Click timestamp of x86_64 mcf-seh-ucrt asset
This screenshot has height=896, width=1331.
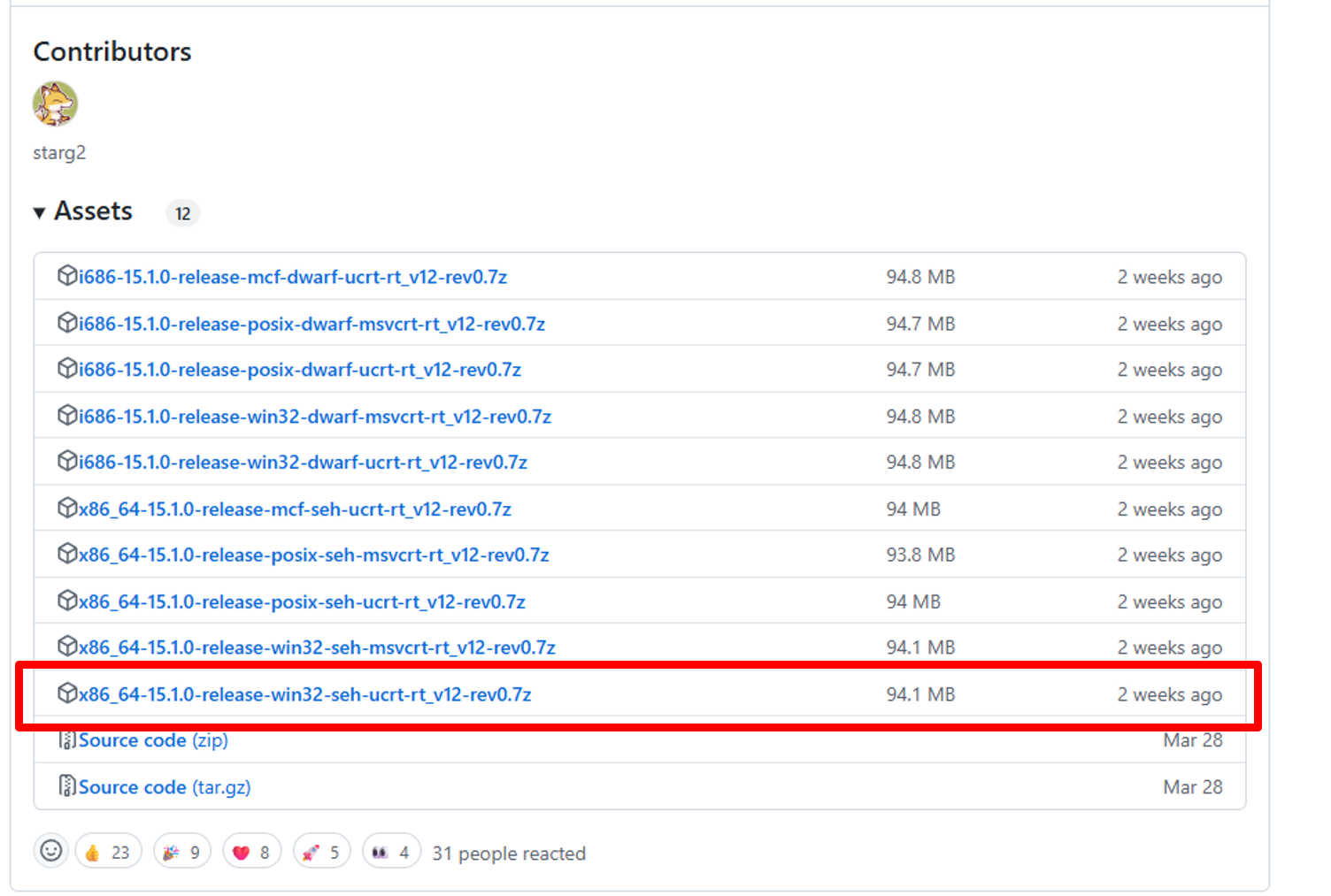[x=1169, y=509]
